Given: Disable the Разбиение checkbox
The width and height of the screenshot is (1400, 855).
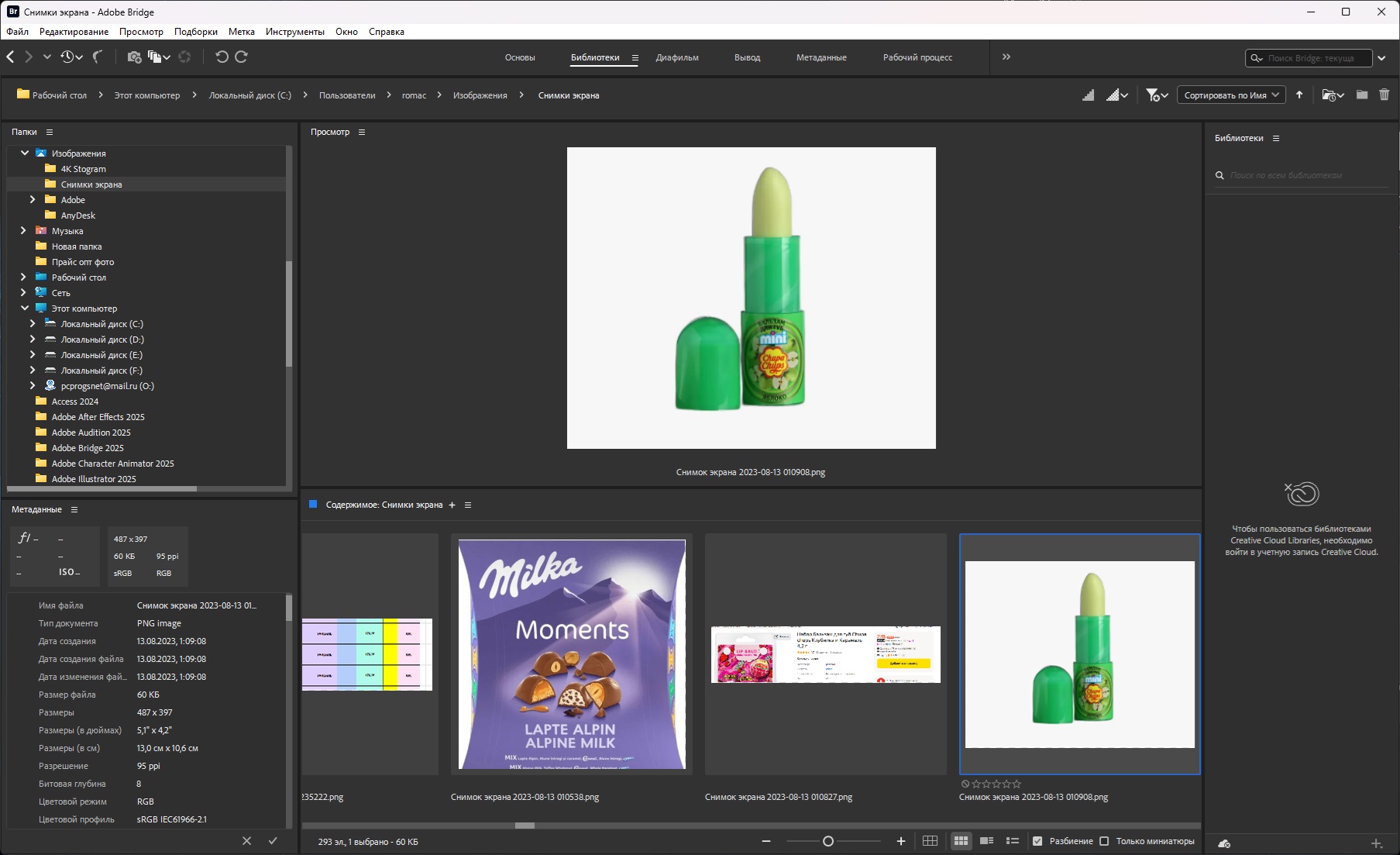Looking at the screenshot, I should [1037, 841].
